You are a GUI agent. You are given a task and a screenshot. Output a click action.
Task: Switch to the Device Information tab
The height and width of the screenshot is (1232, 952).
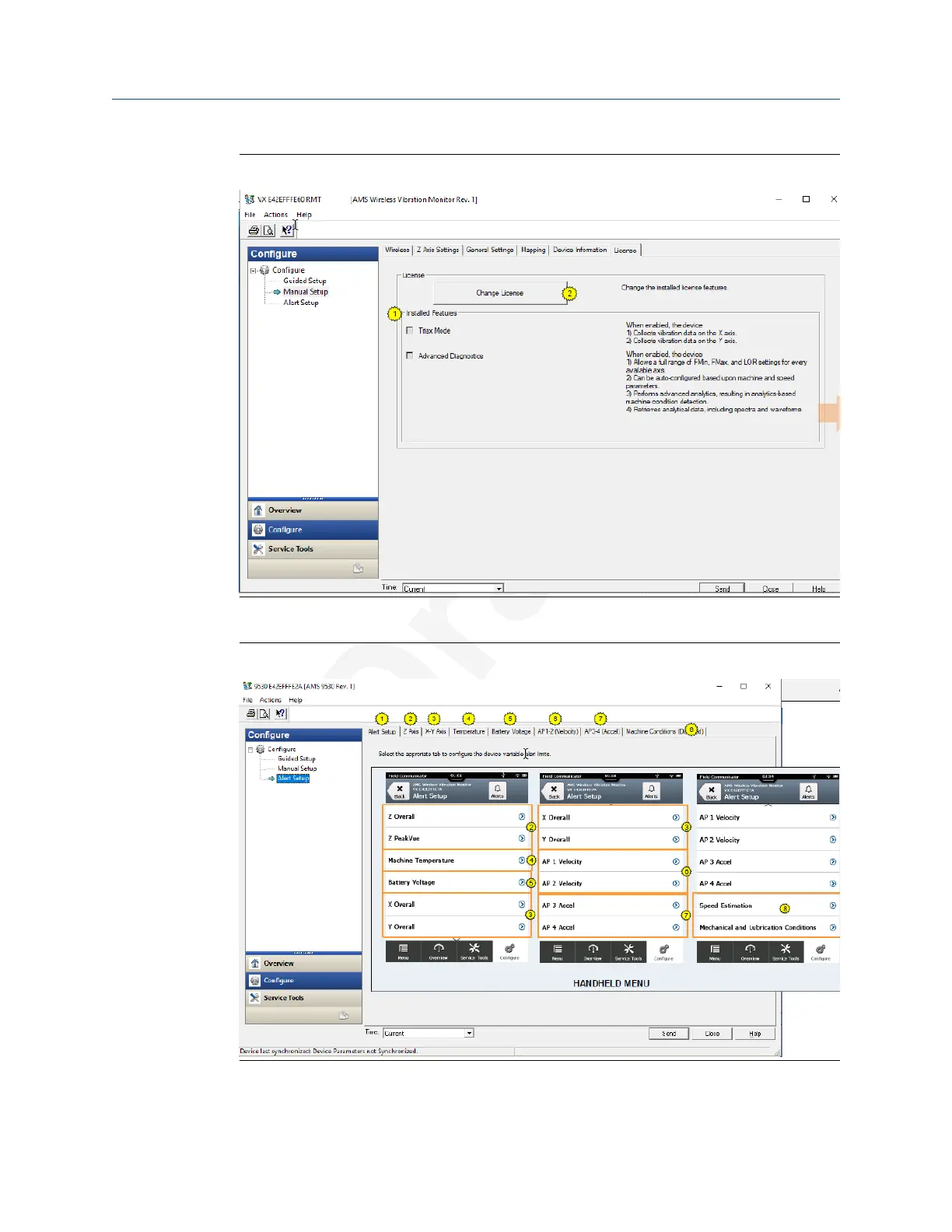[580, 250]
